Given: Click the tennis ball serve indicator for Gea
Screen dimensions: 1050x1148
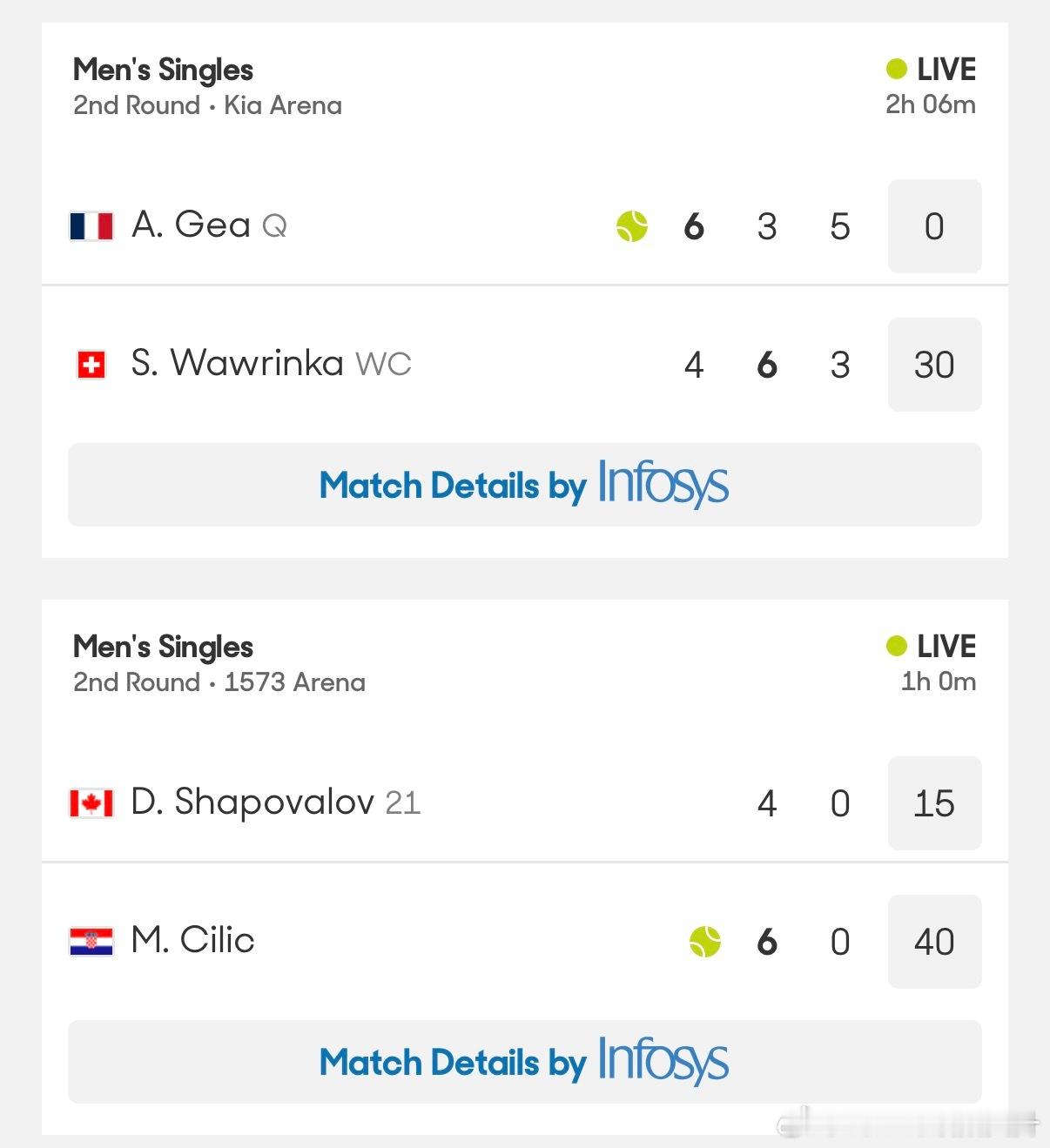Looking at the screenshot, I should point(632,226).
